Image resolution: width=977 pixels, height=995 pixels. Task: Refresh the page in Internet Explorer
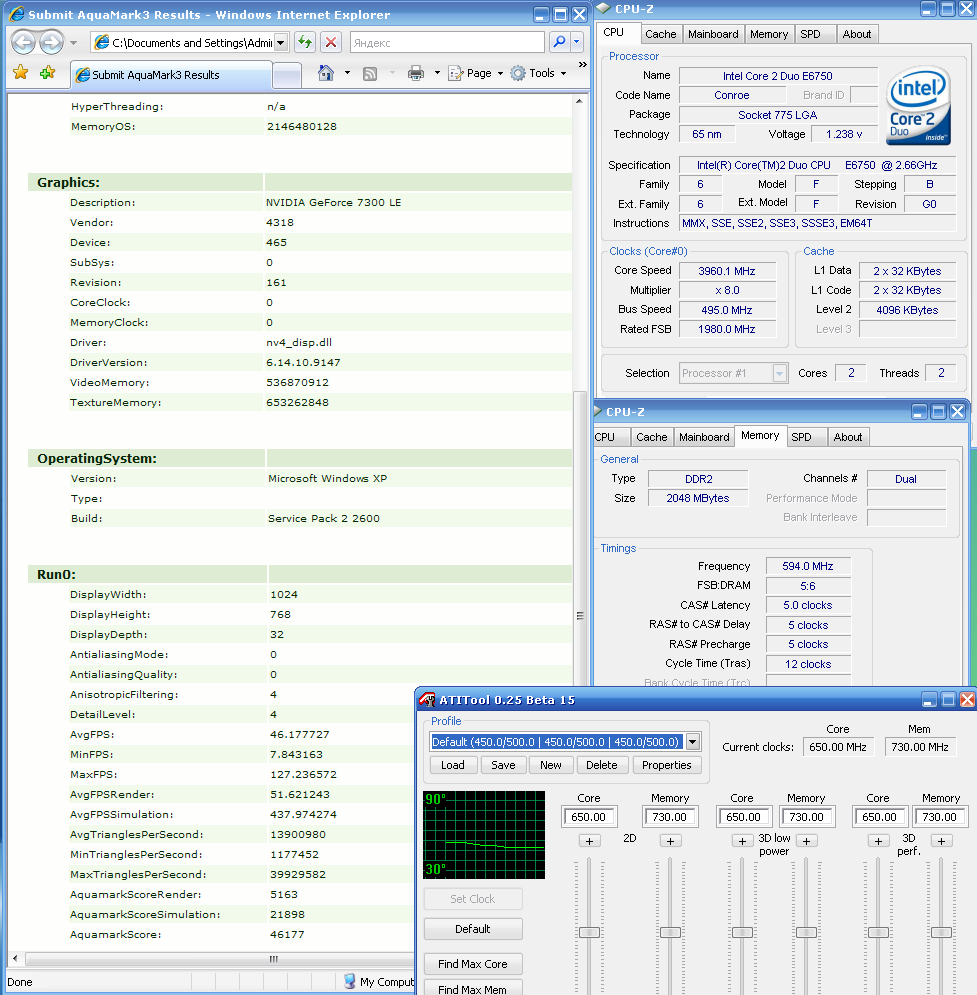[x=305, y=43]
